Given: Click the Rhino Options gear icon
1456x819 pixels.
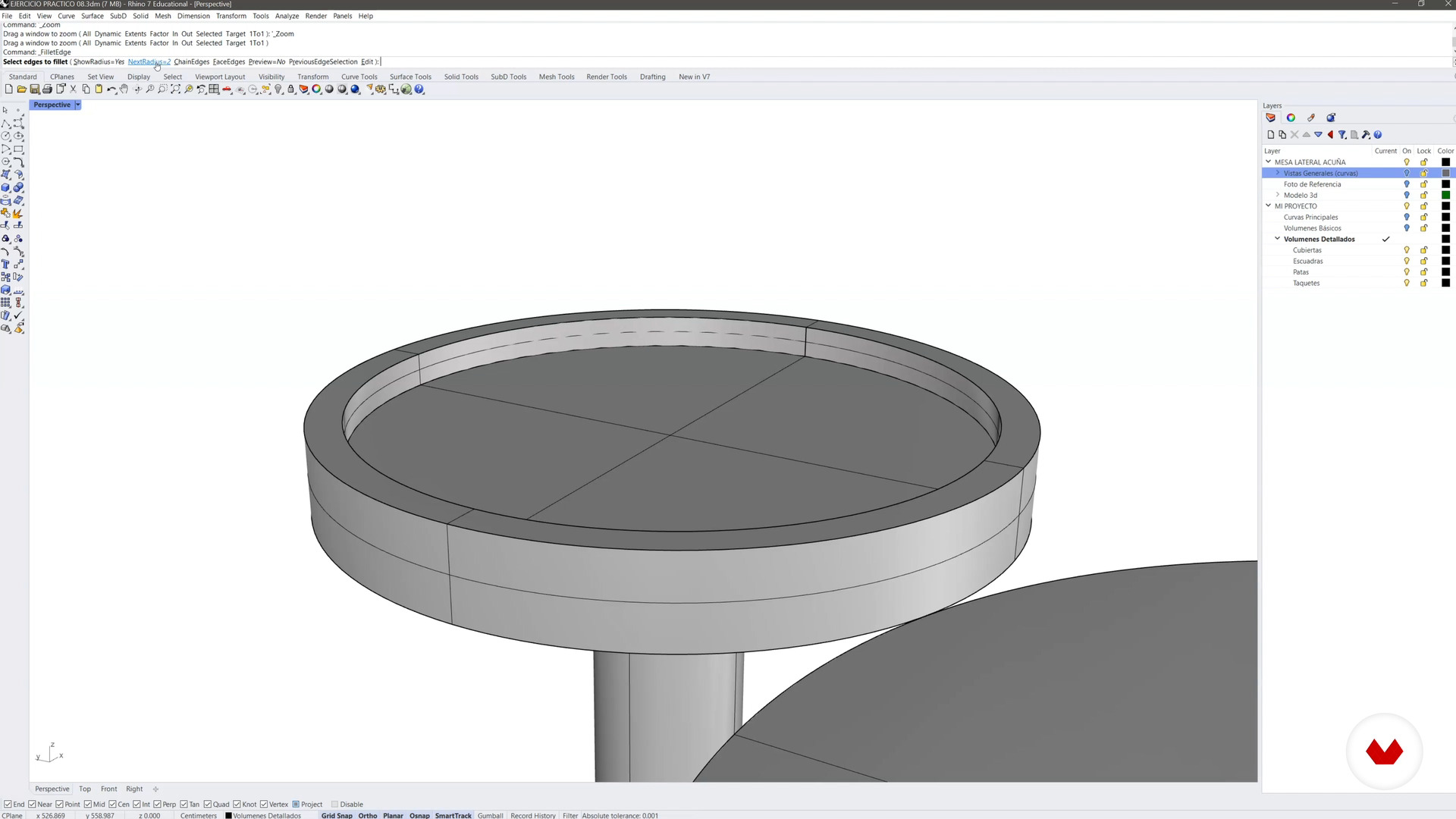Looking at the screenshot, I should 381,89.
